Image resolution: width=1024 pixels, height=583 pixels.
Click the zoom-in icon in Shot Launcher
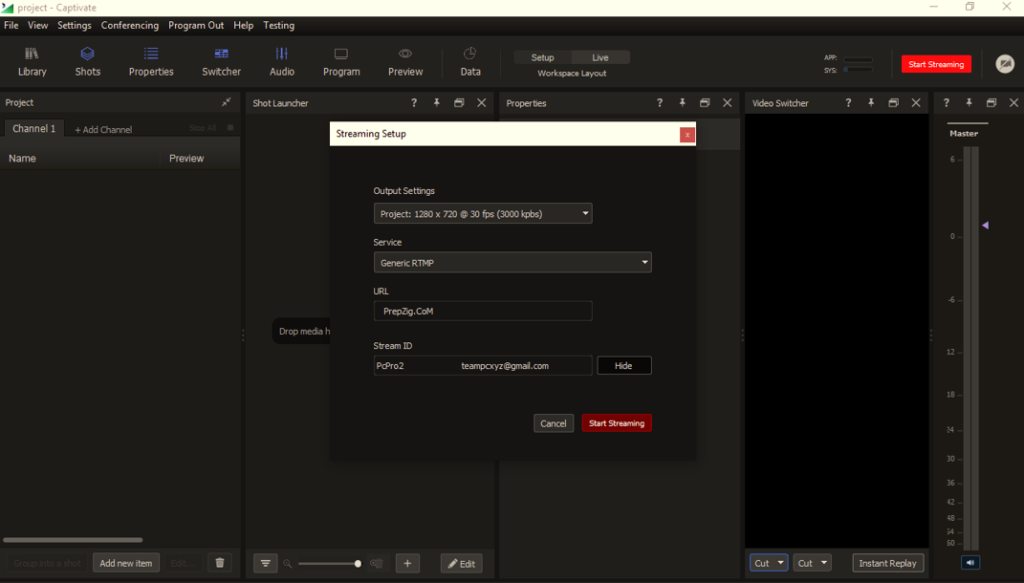point(376,563)
